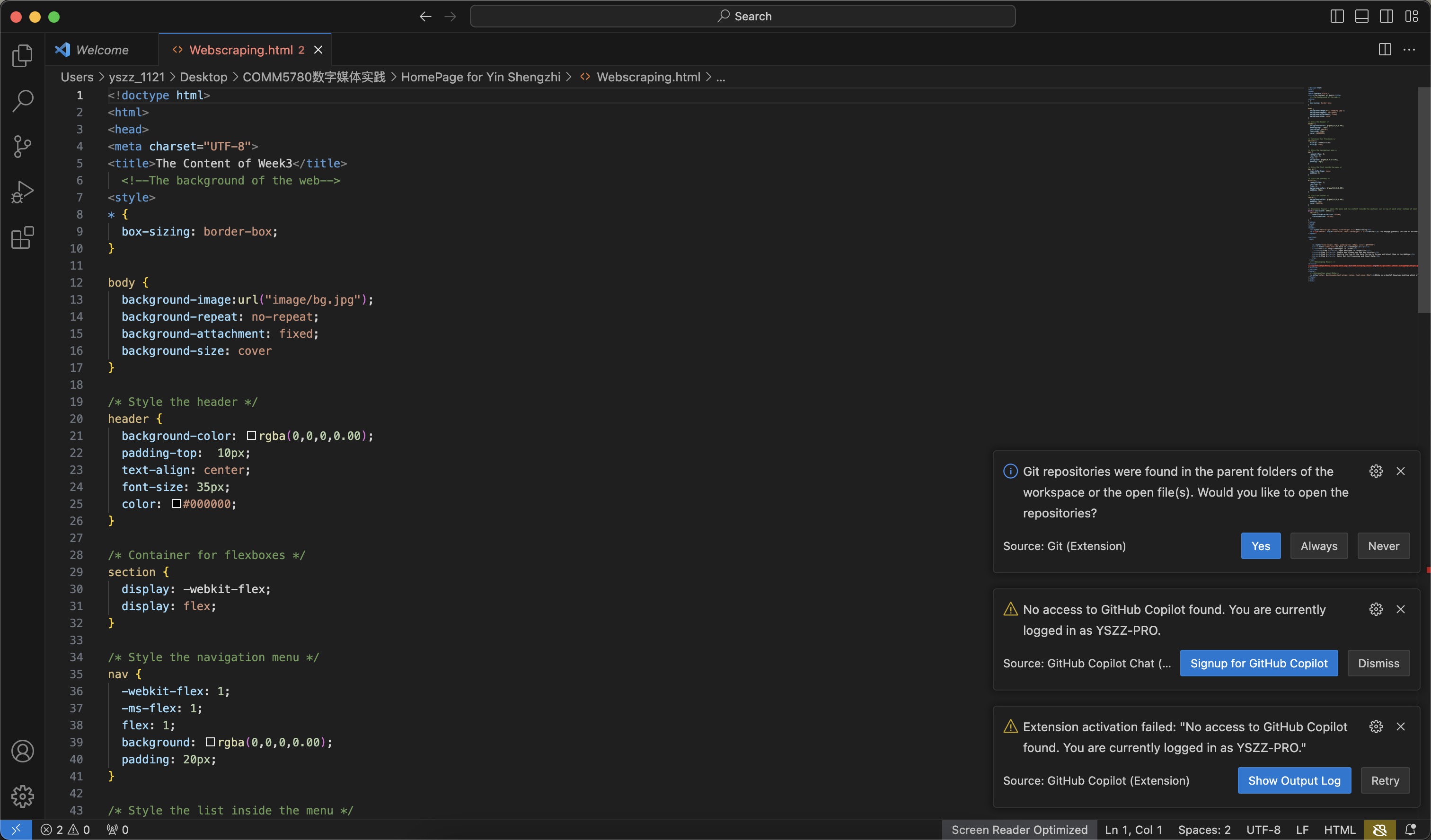Screen dimensions: 1431x840
Task: Toggle the Panel visibility icon
Action: (x=1362, y=16)
